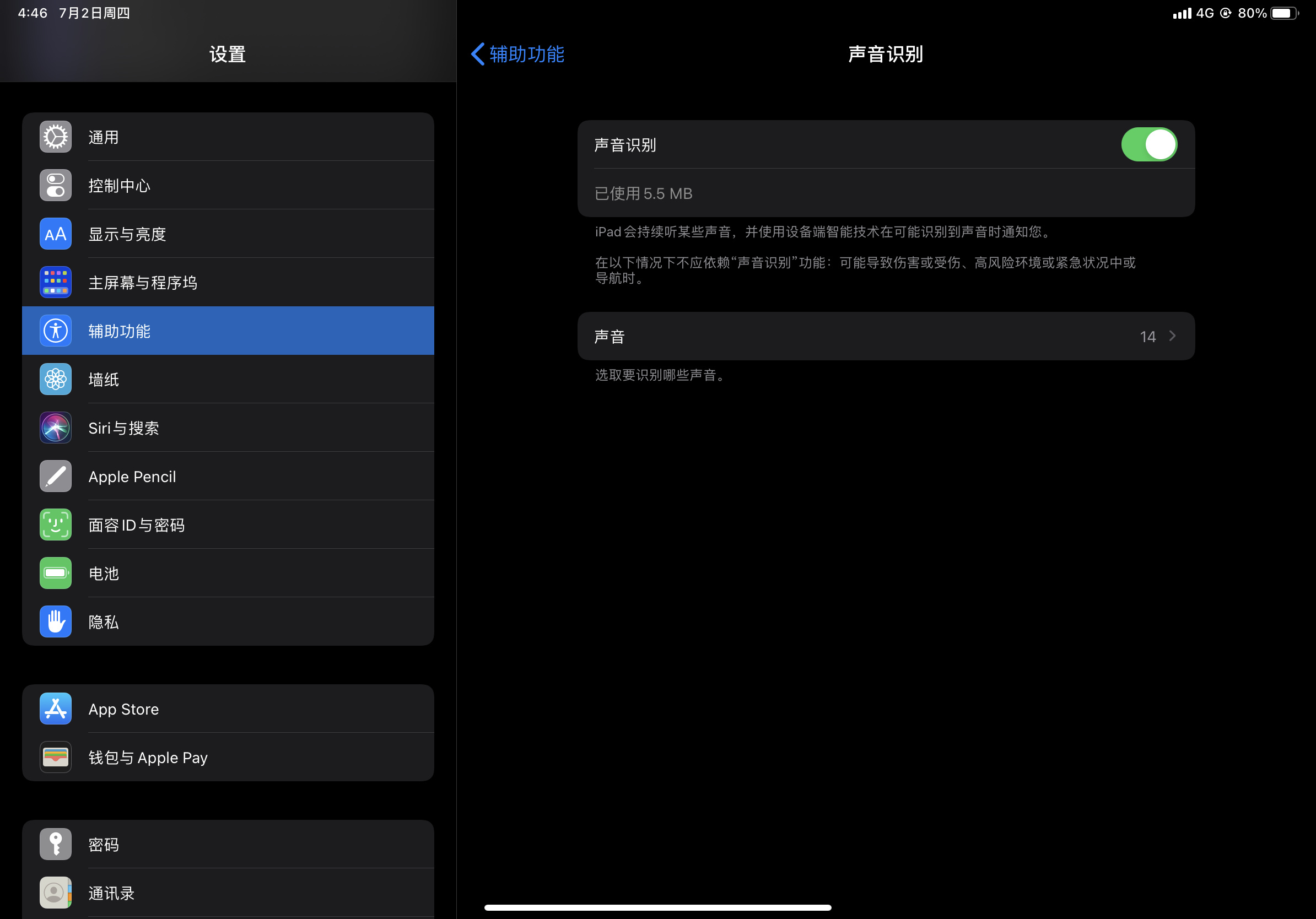The image size is (1316, 919).
Task: Open Home Screen & Dock icon
Action: pos(56,282)
